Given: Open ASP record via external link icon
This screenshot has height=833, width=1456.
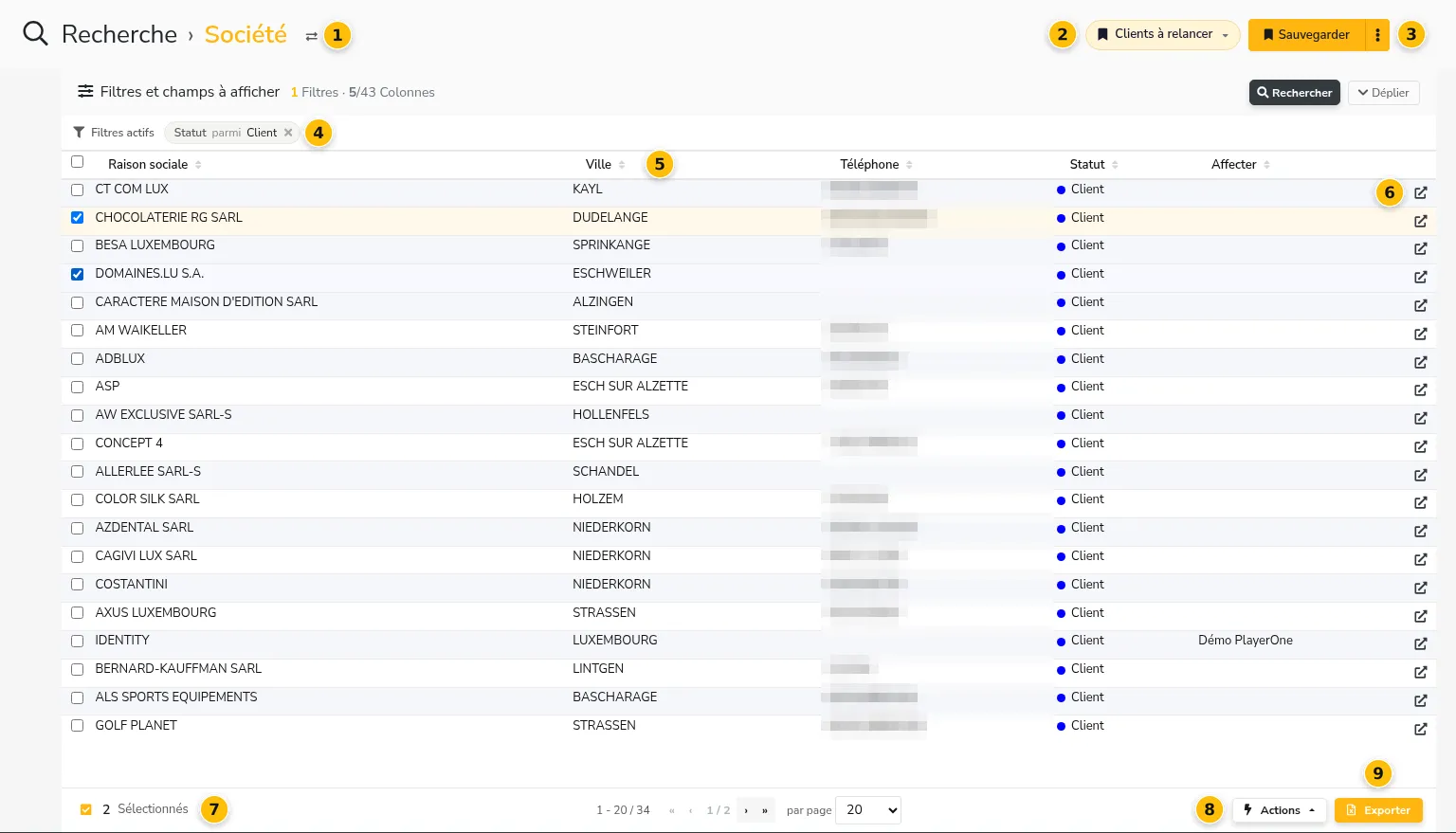Looking at the screenshot, I should pos(1420,389).
